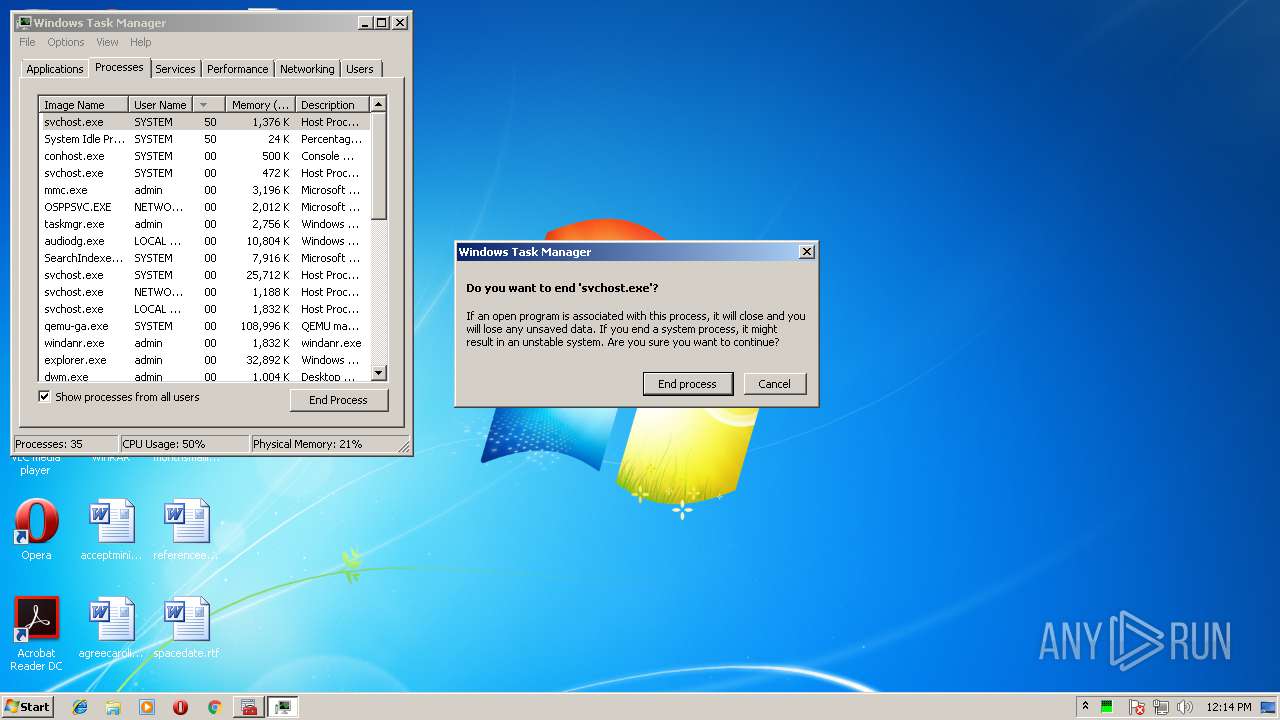
Task: Show hidden system tray icons
Action: pos(1085,707)
